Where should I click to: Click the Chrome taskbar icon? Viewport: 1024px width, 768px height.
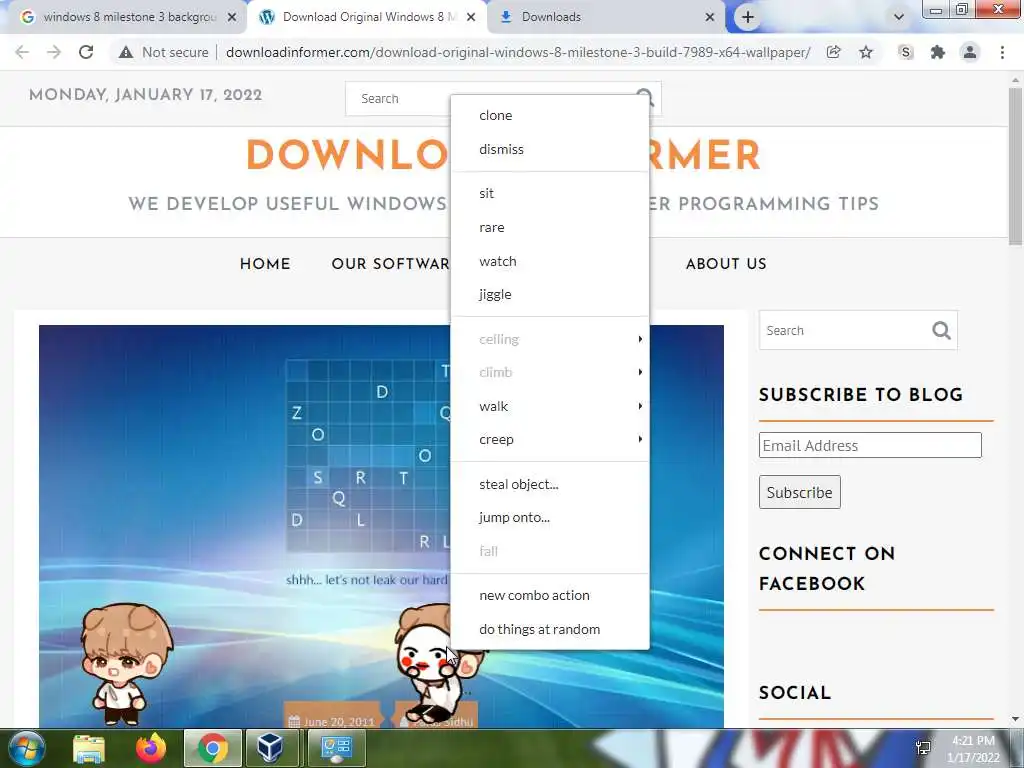213,748
